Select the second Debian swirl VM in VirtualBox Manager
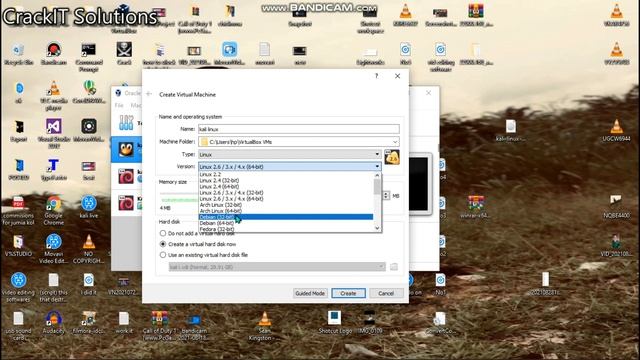The image size is (640, 360). click(126, 203)
